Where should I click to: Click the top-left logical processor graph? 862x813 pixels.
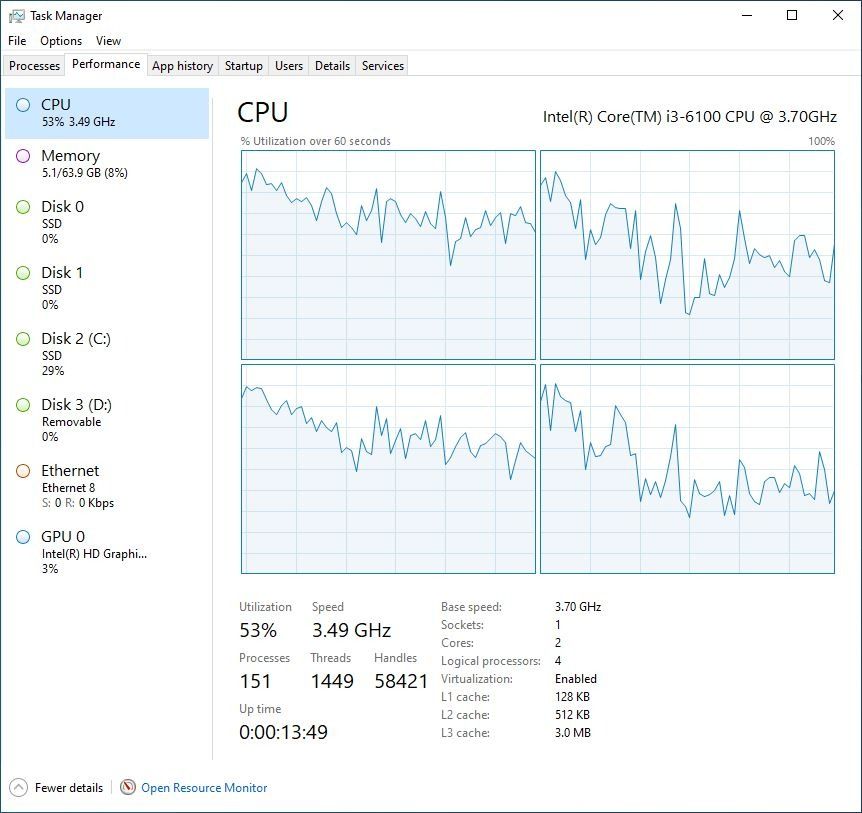[x=388, y=255]
